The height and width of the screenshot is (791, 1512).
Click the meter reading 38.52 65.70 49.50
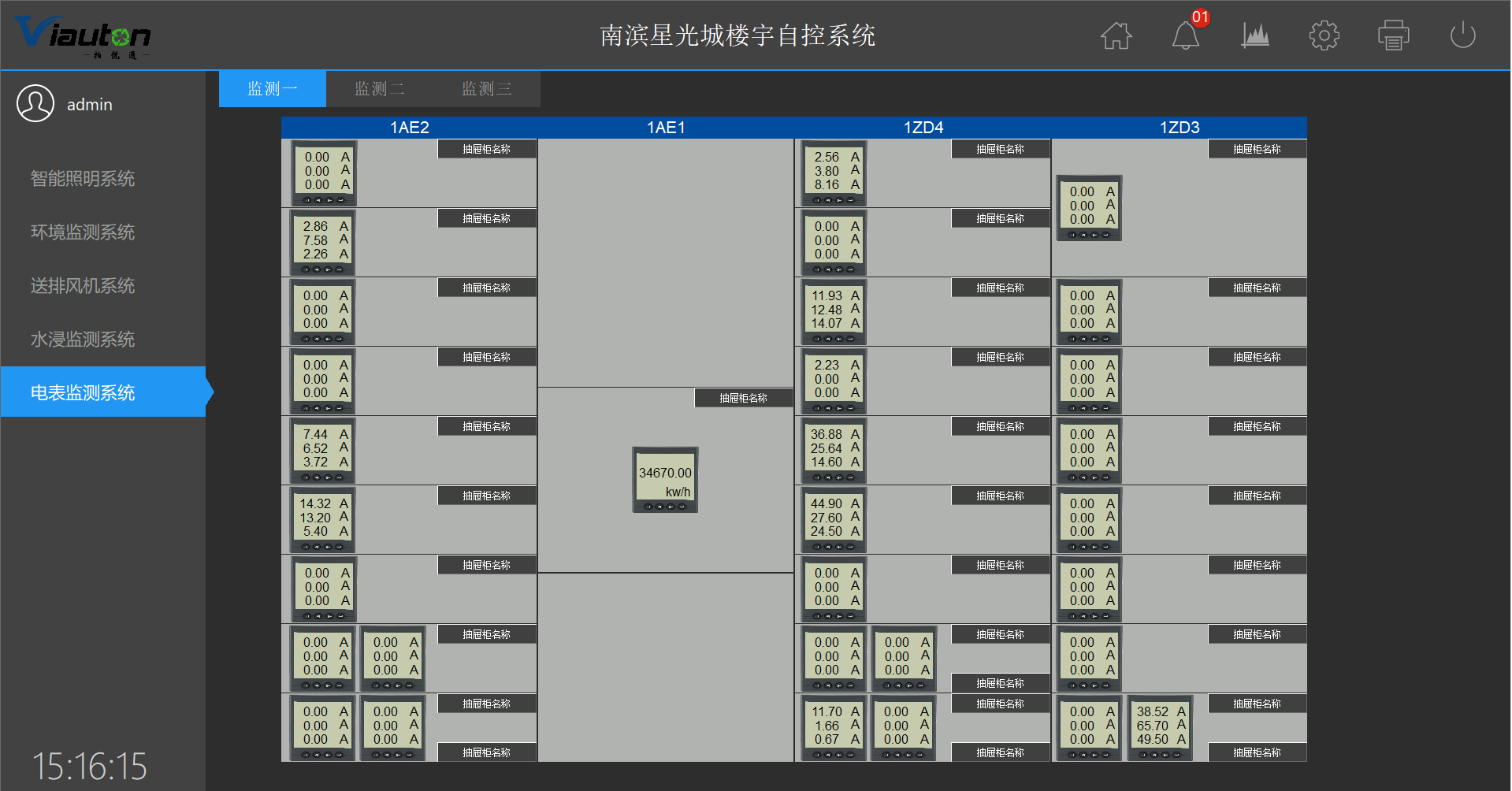point(1160,727)
